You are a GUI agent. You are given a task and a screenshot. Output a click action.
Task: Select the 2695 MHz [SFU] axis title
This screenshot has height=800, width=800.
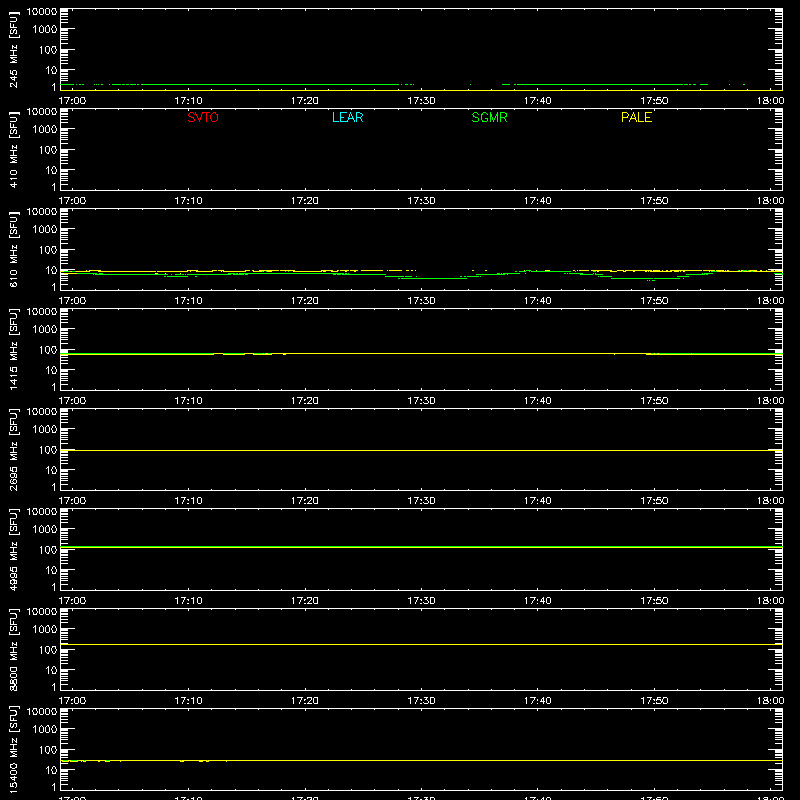tap(13, 449)
